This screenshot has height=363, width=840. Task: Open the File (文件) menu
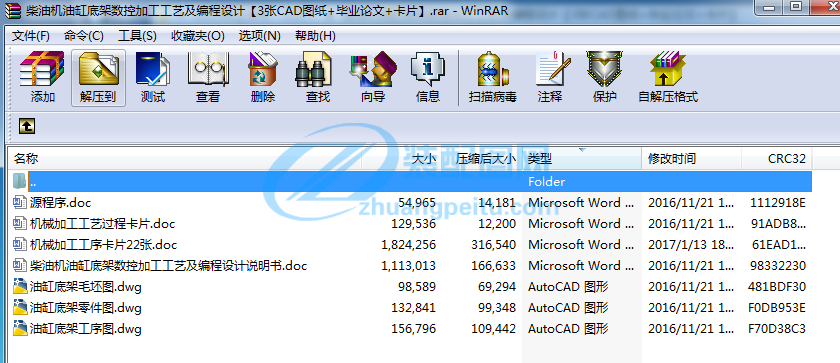[31, 36]
